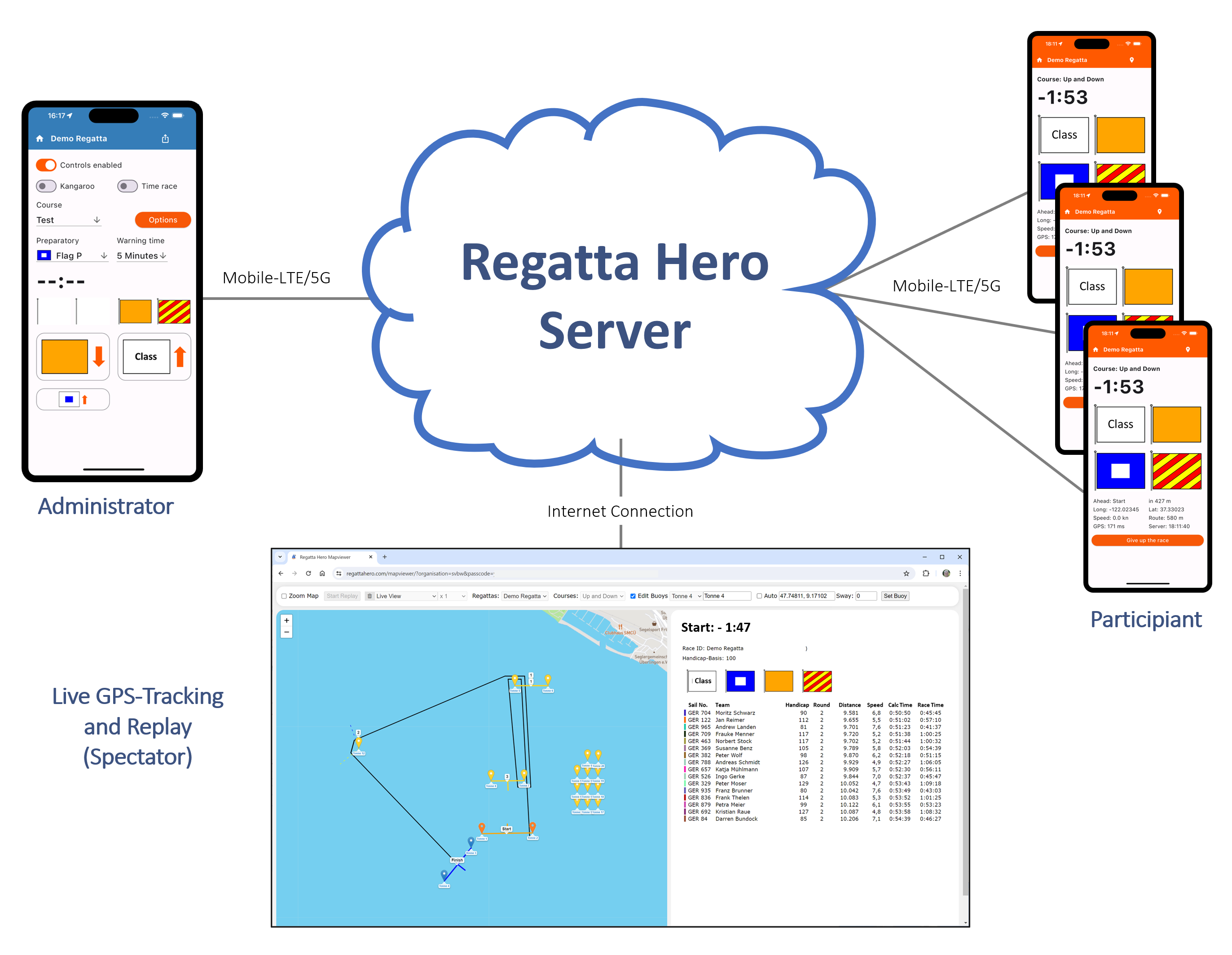
Task: Check the Zoom Map checkbox
Action: coord(284,596)
